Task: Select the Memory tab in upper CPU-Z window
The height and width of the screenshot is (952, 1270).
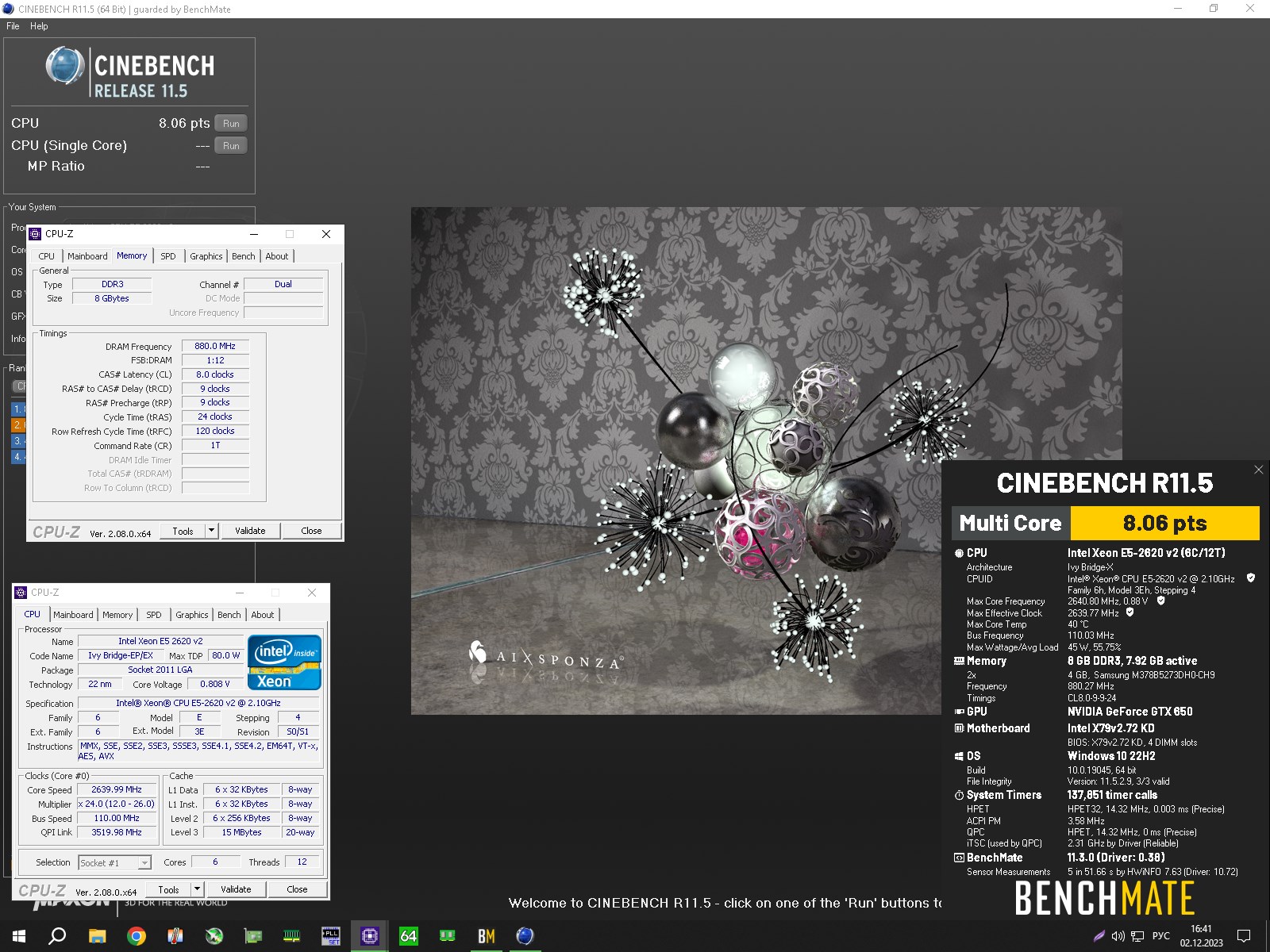Action: pos(132,255)
